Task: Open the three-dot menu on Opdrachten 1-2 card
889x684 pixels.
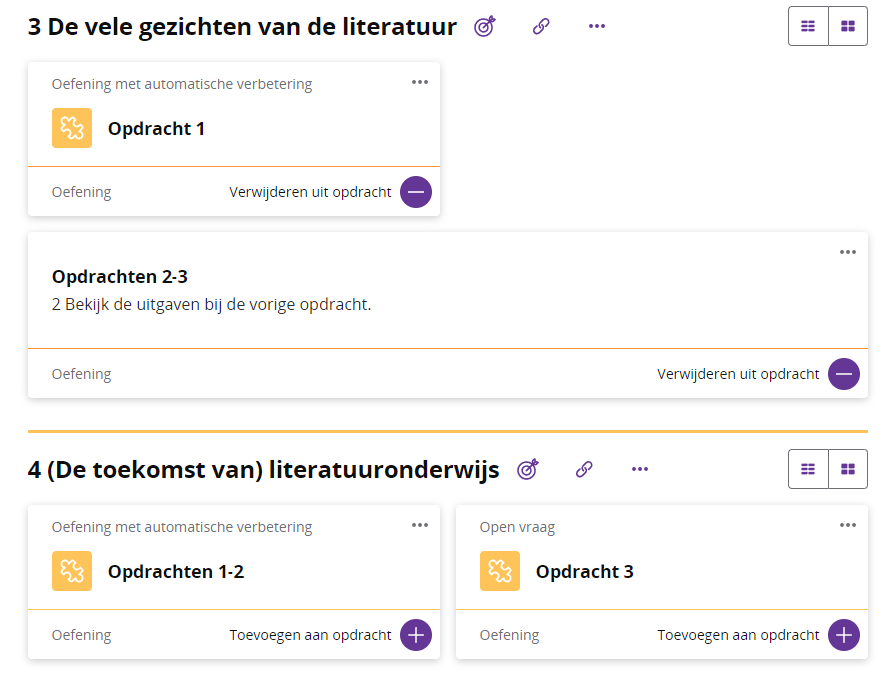Action: (x=420, y=525)
